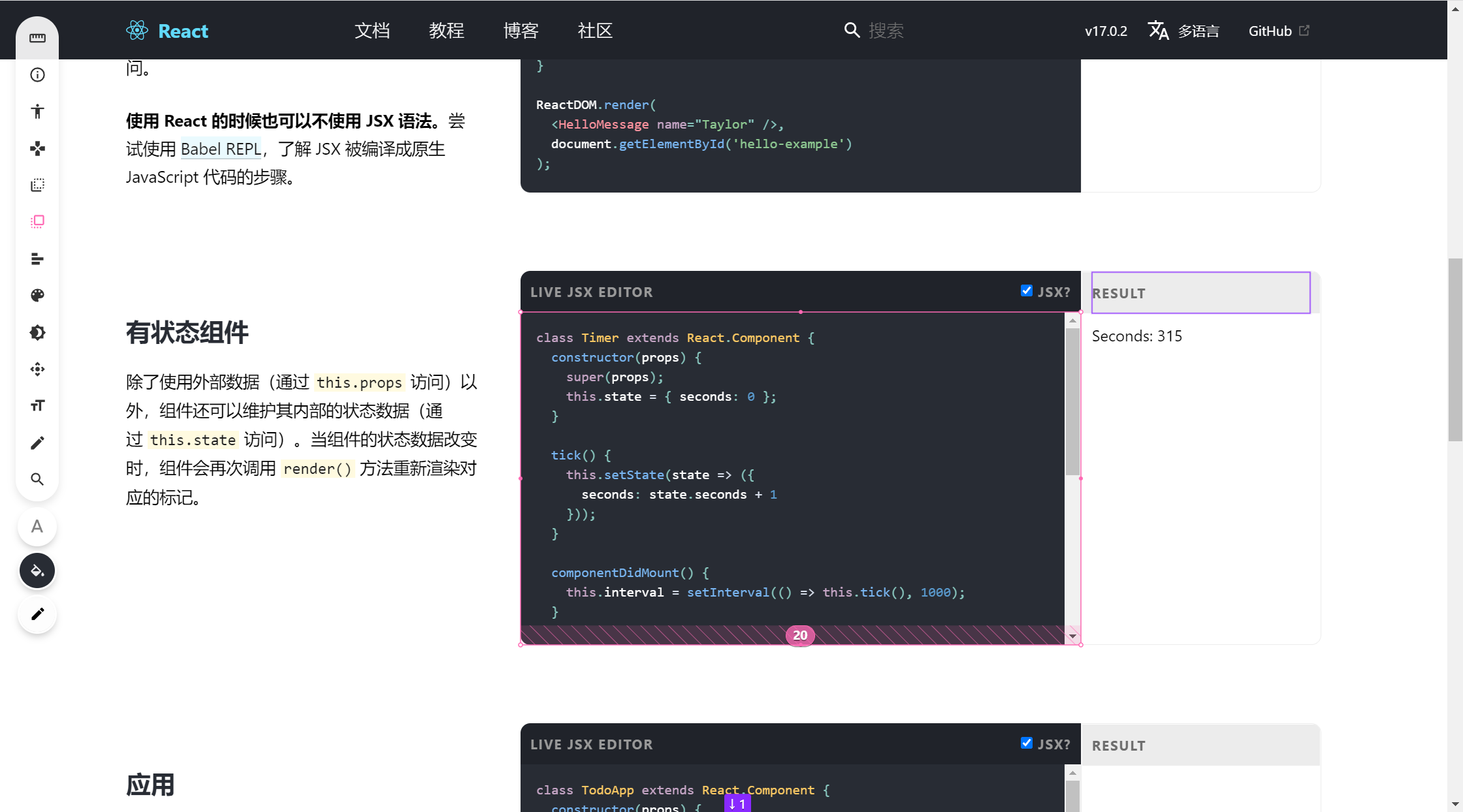Select the Move element tool
The image size is (1463, 812).
(x=37, y=369)
